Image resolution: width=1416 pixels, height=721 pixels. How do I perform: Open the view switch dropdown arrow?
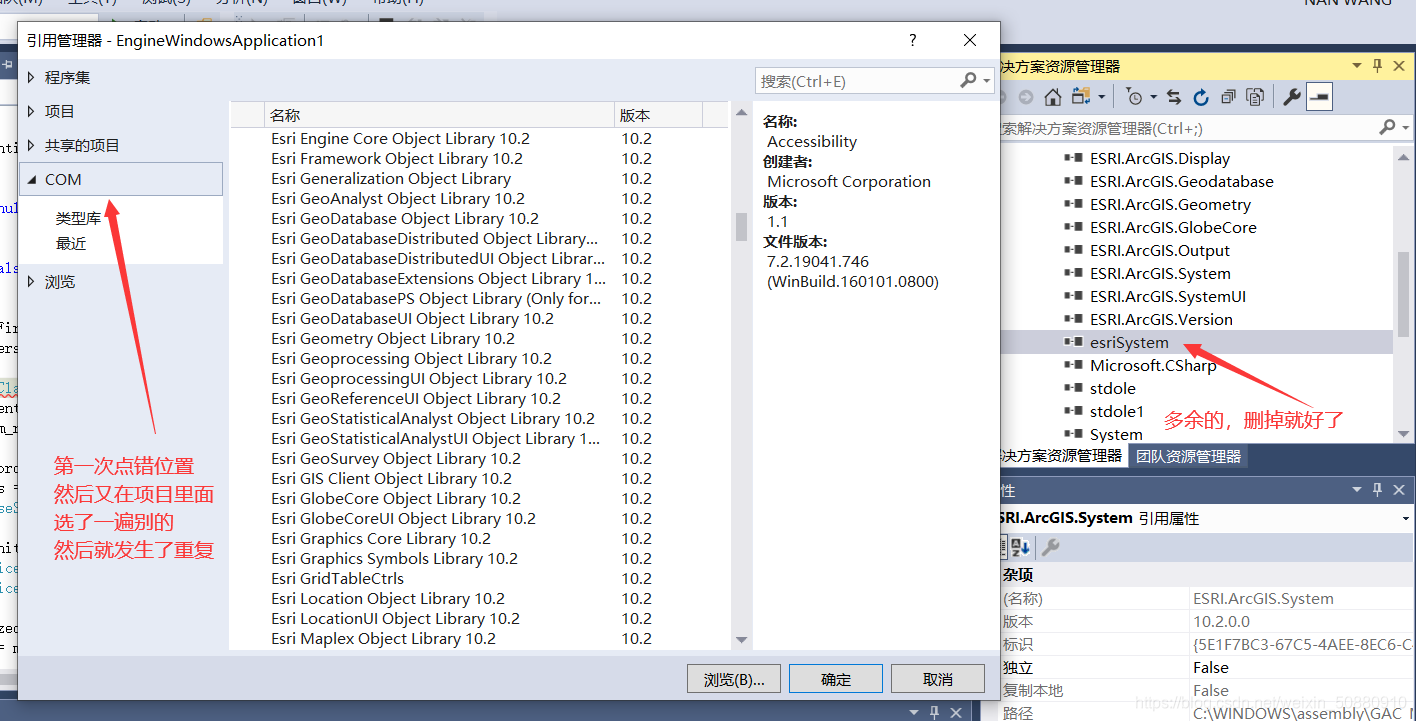[x=1102, y=97]
